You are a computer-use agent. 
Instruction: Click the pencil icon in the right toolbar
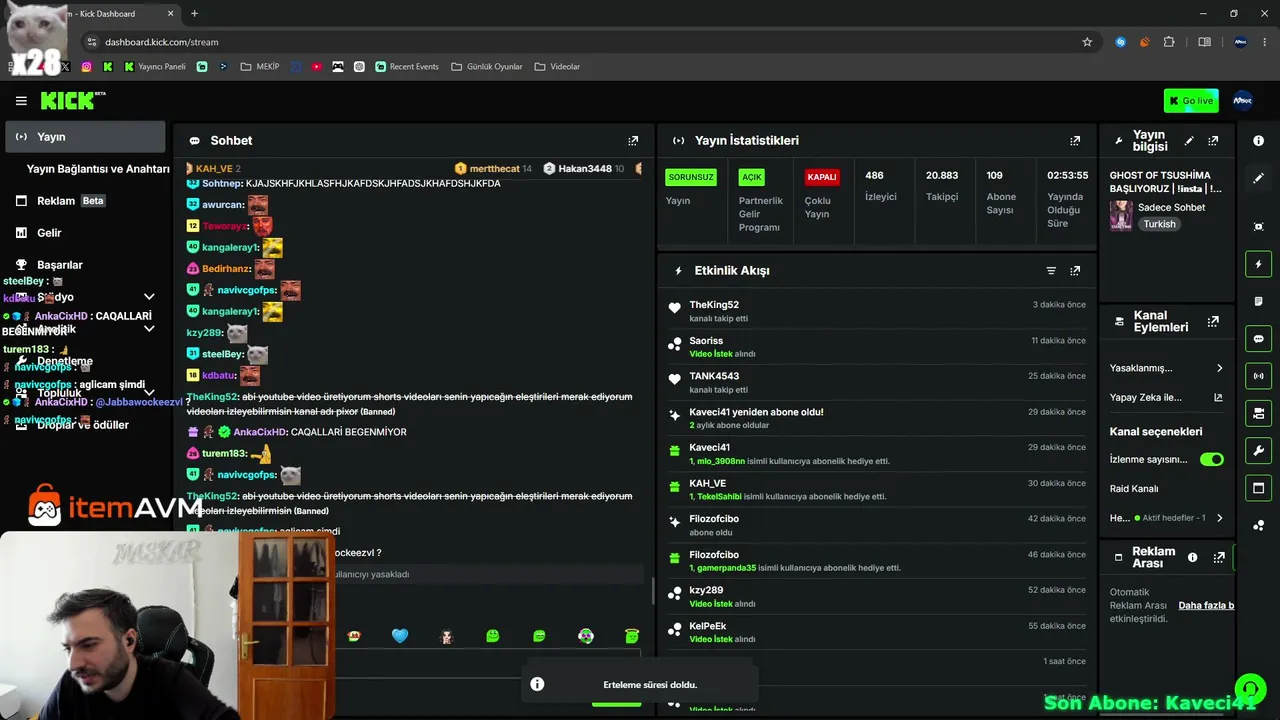[x=1259, y=178]
